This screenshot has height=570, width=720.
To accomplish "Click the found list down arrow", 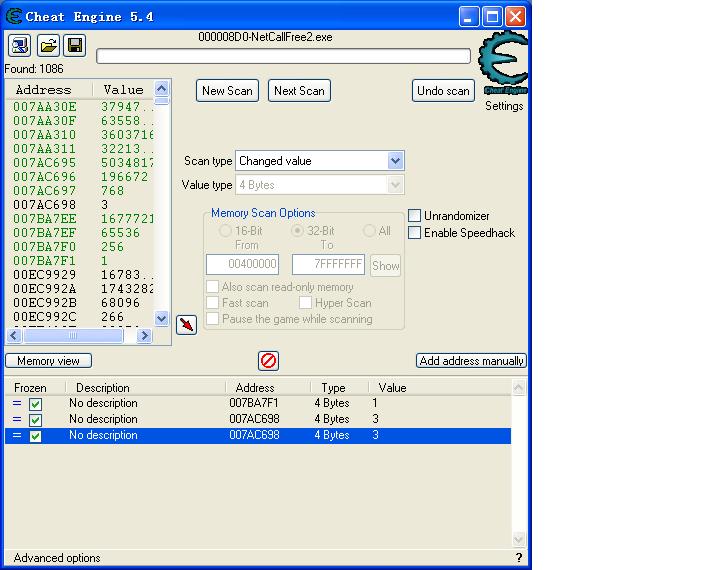I will point(162,318).
